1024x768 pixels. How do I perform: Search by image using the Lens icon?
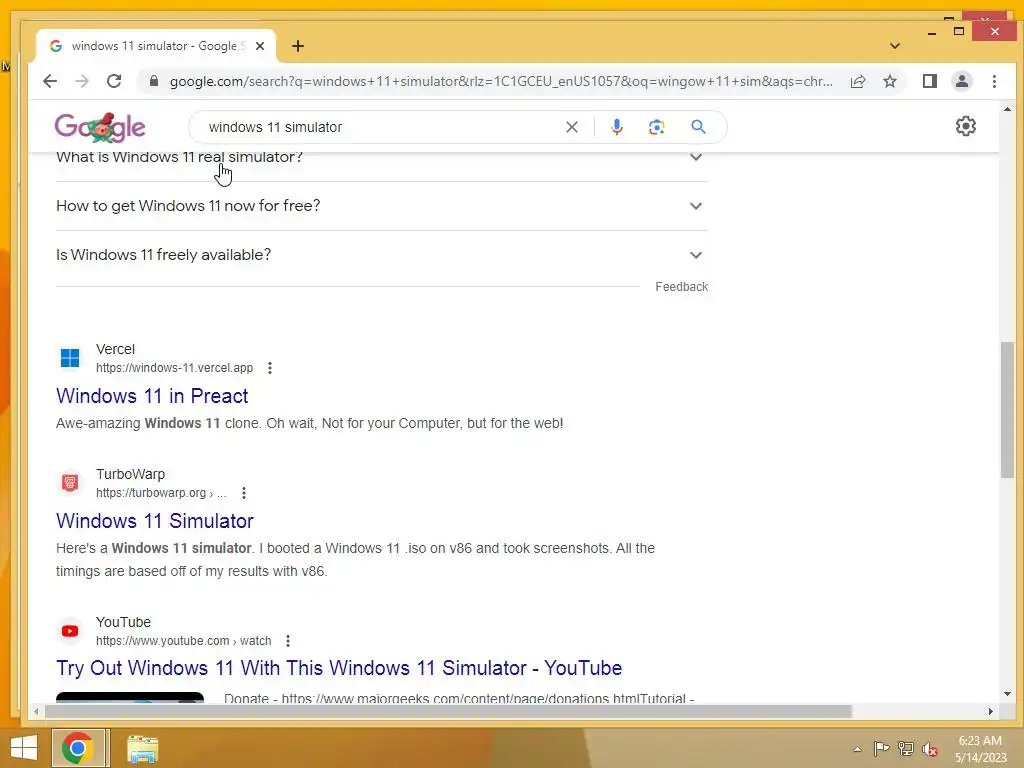pos(656,127)
